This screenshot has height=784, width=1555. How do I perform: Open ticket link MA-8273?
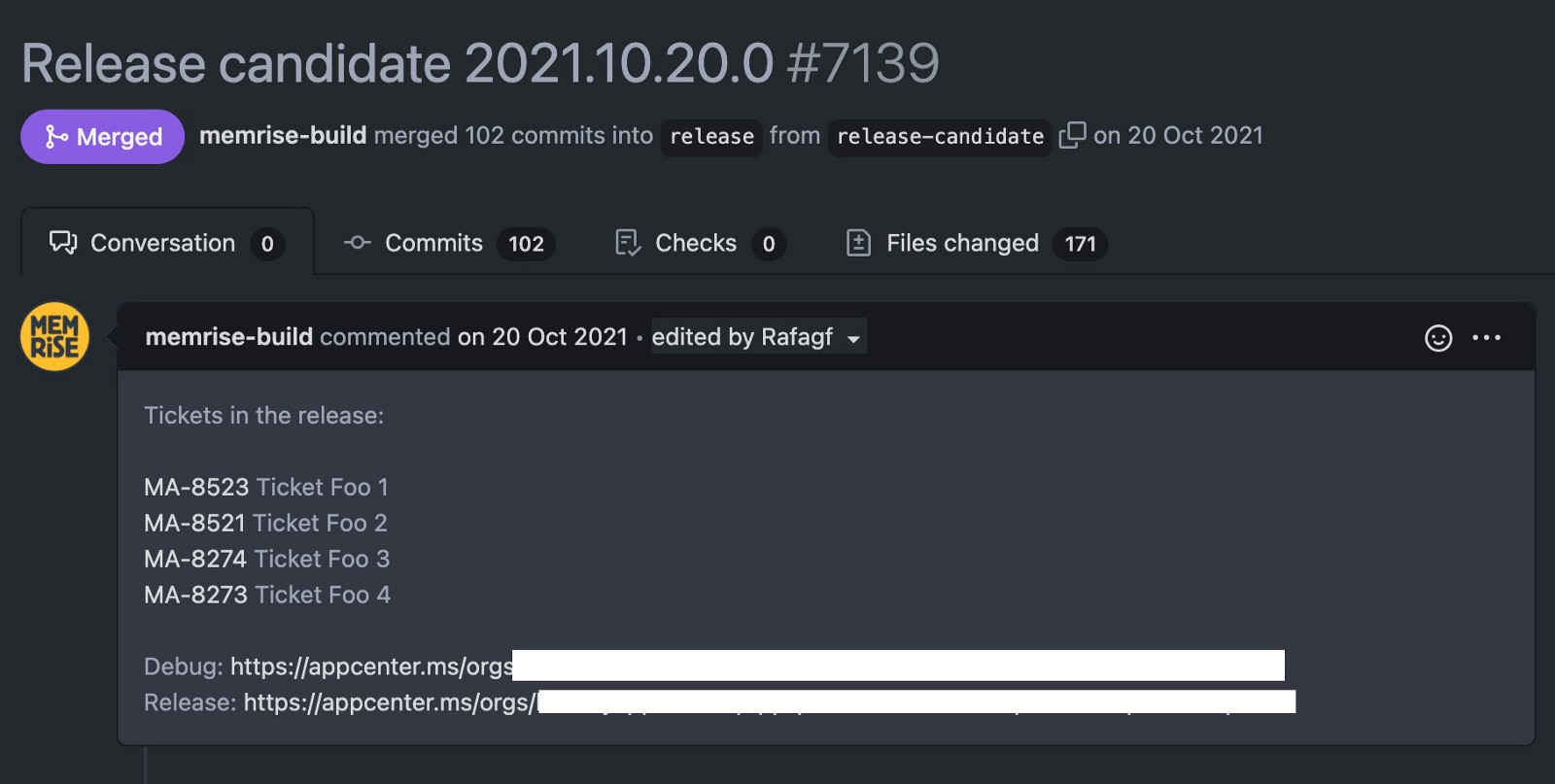195,595
